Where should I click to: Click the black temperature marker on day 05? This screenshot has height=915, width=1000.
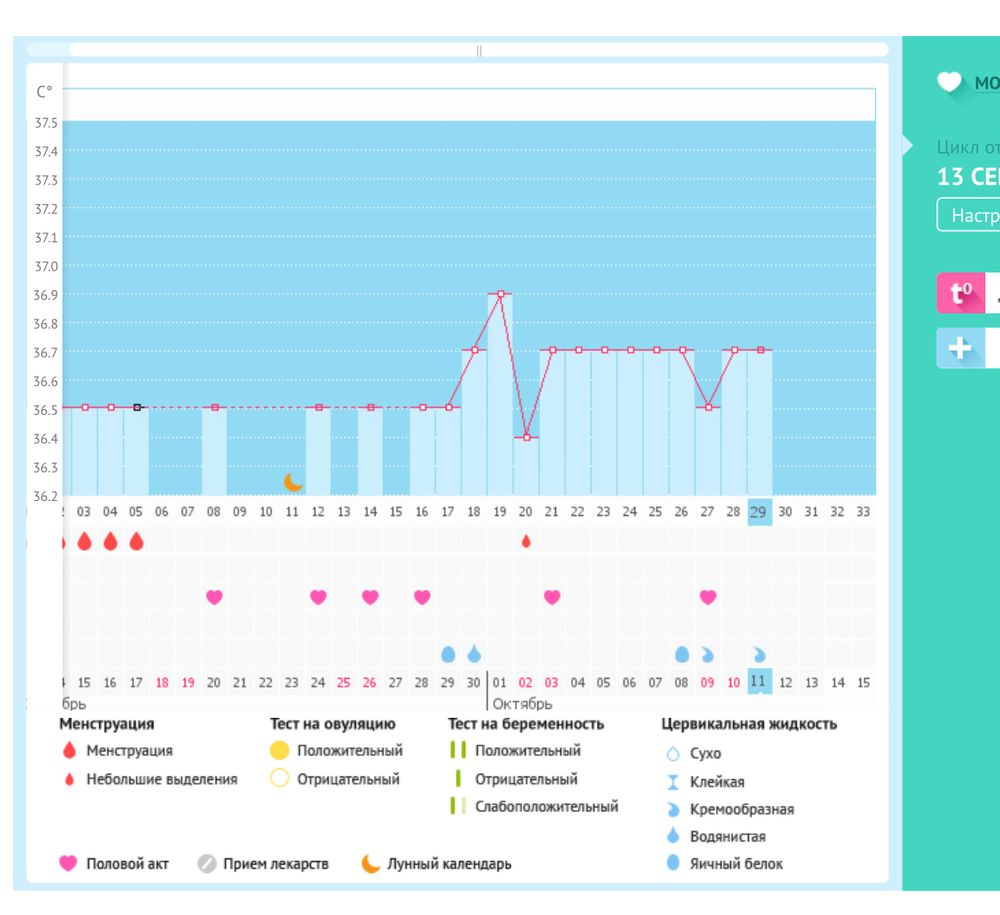[x=137, y=407]
